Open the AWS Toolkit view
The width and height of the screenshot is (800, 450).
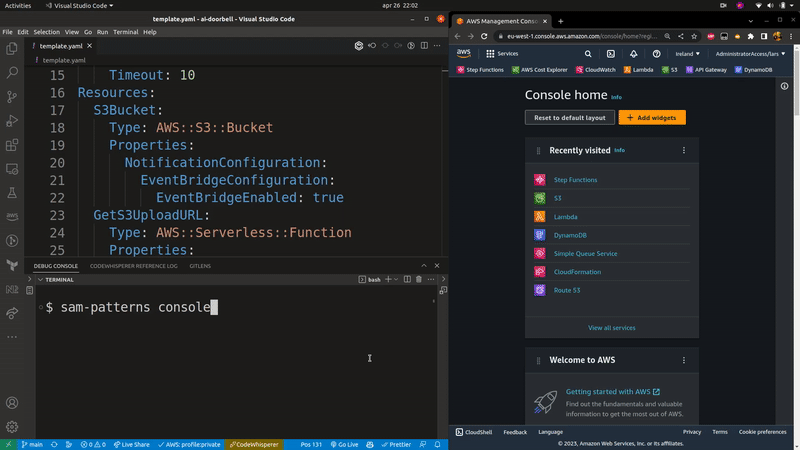click(x=12, y=217)
